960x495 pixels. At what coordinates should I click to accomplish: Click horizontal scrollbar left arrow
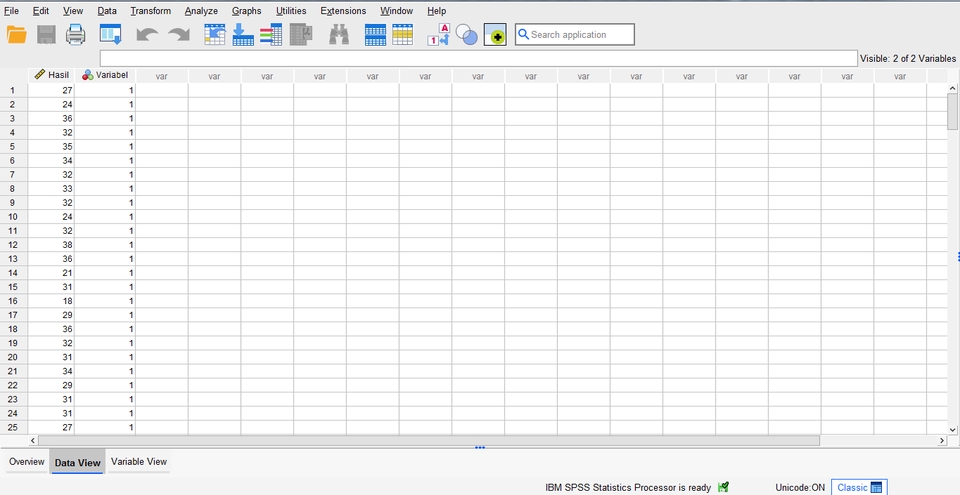[x=33, y=440]
